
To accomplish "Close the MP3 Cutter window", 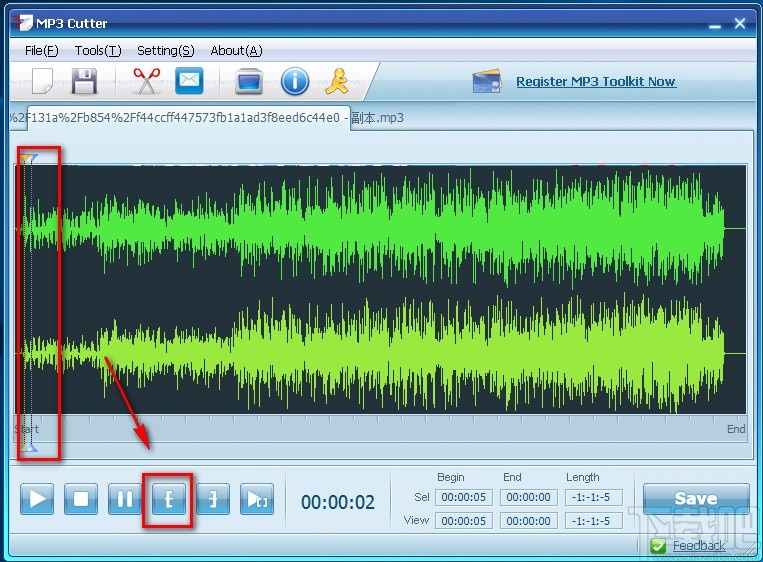I will coord(740,23).
